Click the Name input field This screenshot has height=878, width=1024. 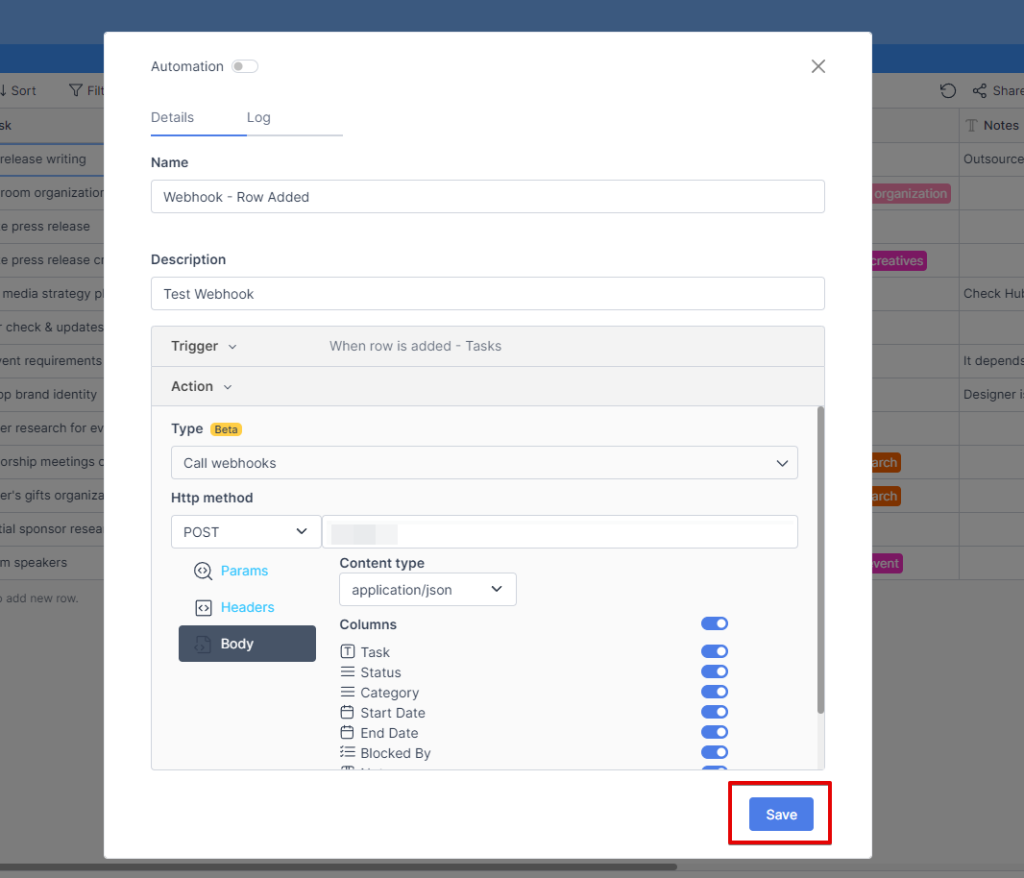click(x=487, y=197)
